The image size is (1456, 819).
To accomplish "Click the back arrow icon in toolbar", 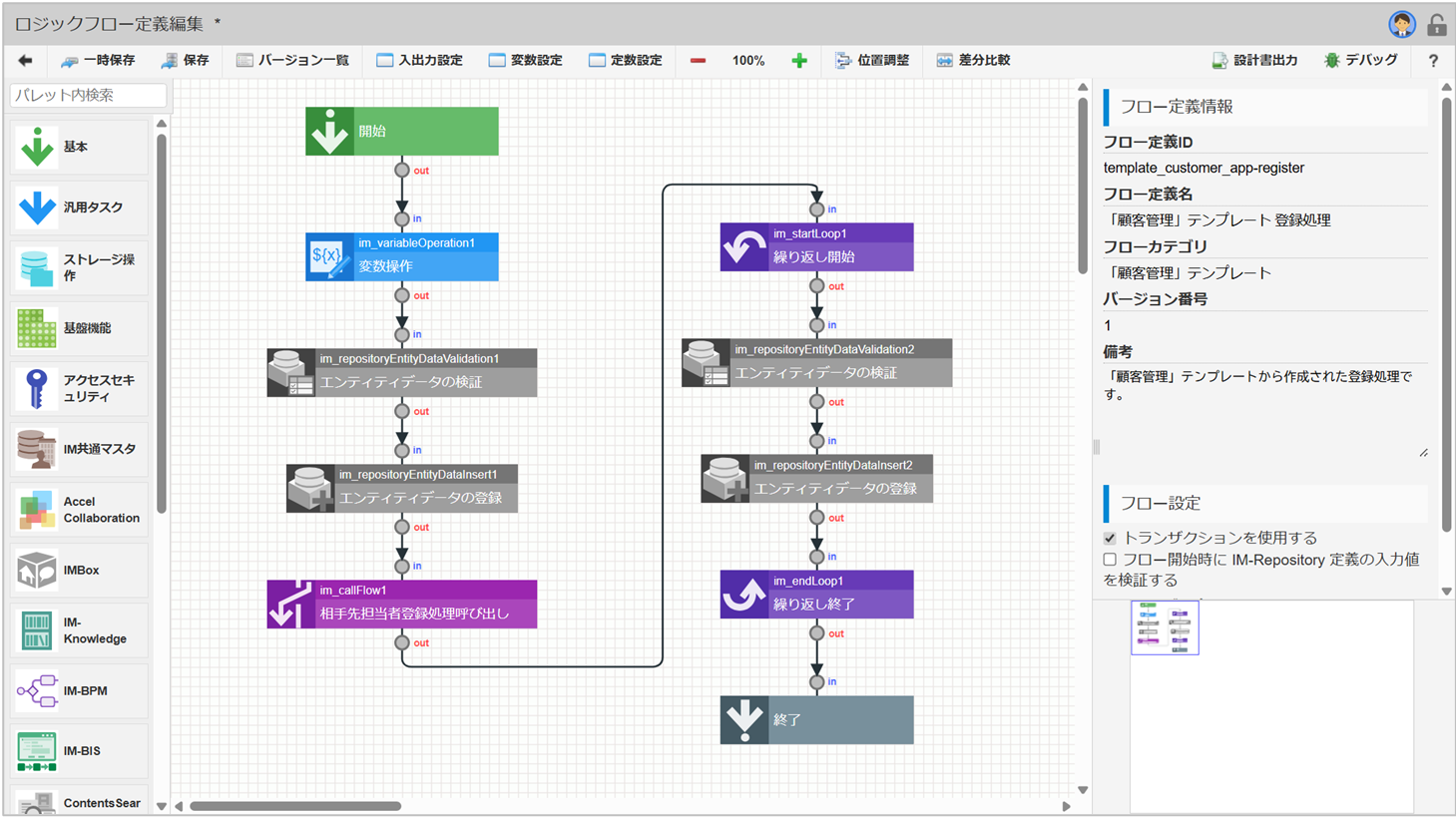I will [x=25, y=61].
